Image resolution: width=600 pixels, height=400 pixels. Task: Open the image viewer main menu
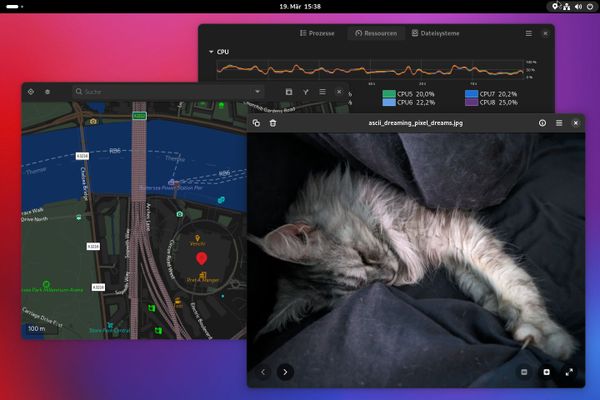coord(559,123)
